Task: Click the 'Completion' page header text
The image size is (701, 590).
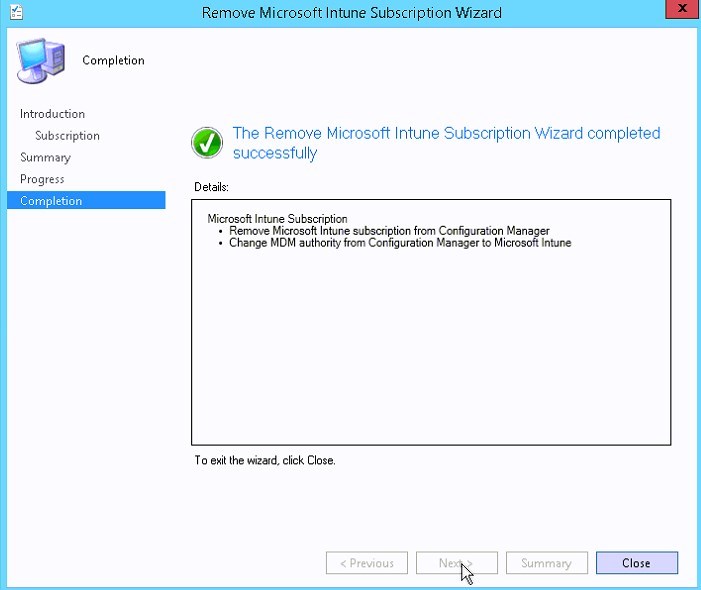Action: 114,60
